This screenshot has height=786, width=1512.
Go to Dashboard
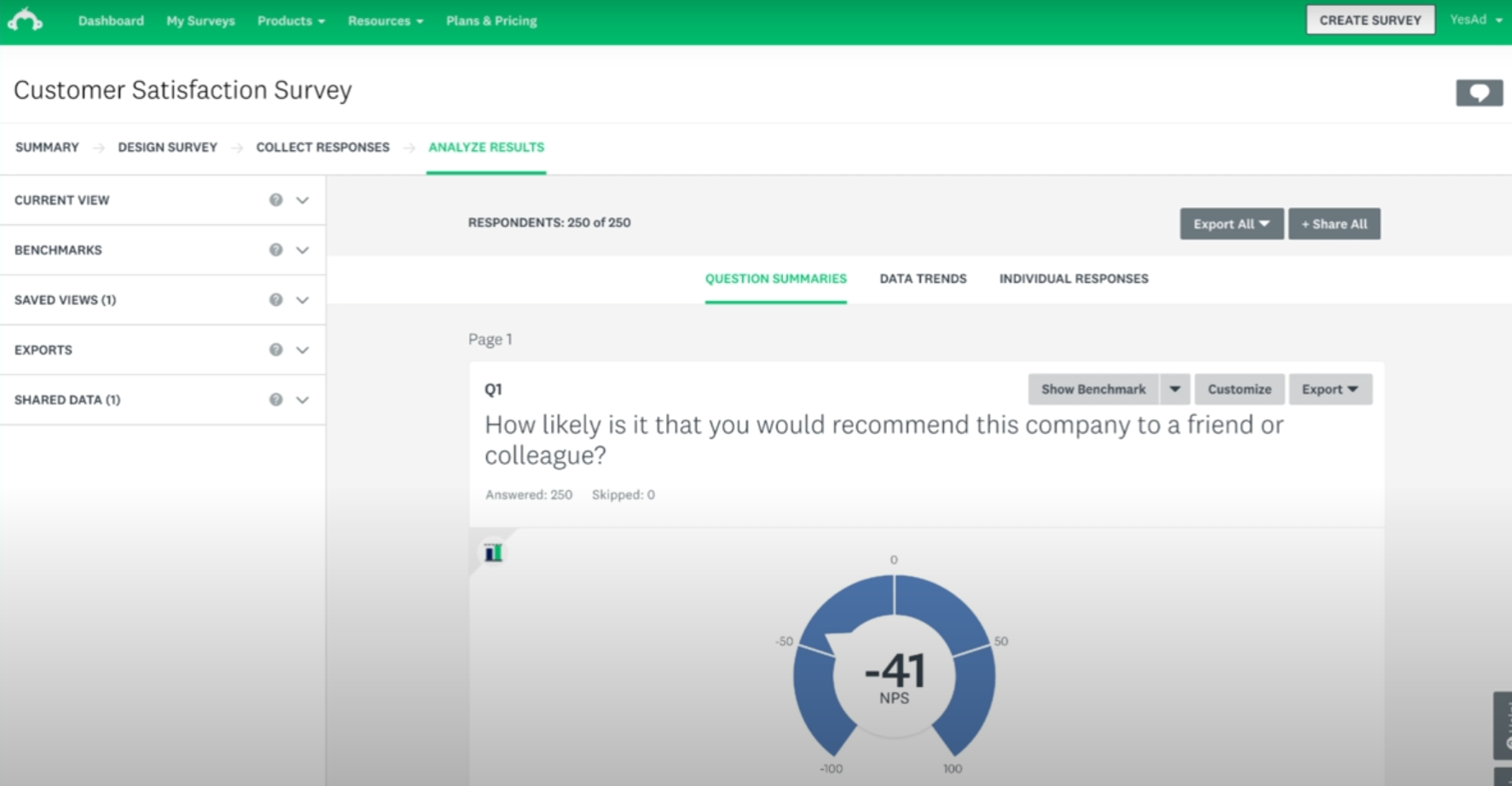coord(111,20)
